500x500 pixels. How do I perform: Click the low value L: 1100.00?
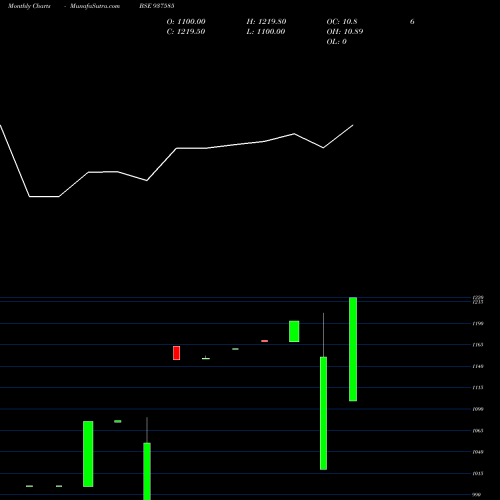tap(266, 32)
